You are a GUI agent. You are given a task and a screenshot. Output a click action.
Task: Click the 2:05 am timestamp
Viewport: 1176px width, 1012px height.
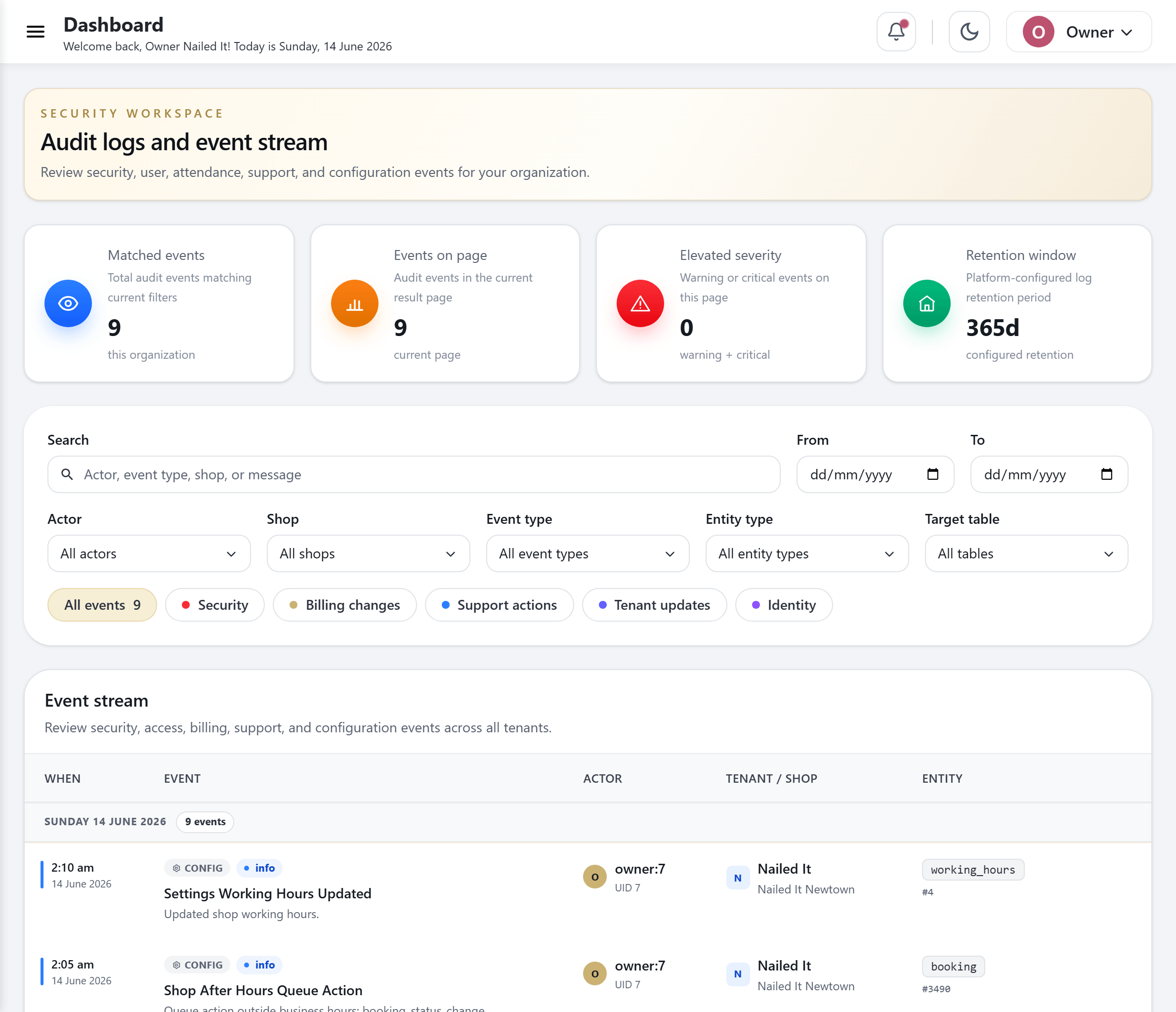point(72,965)
